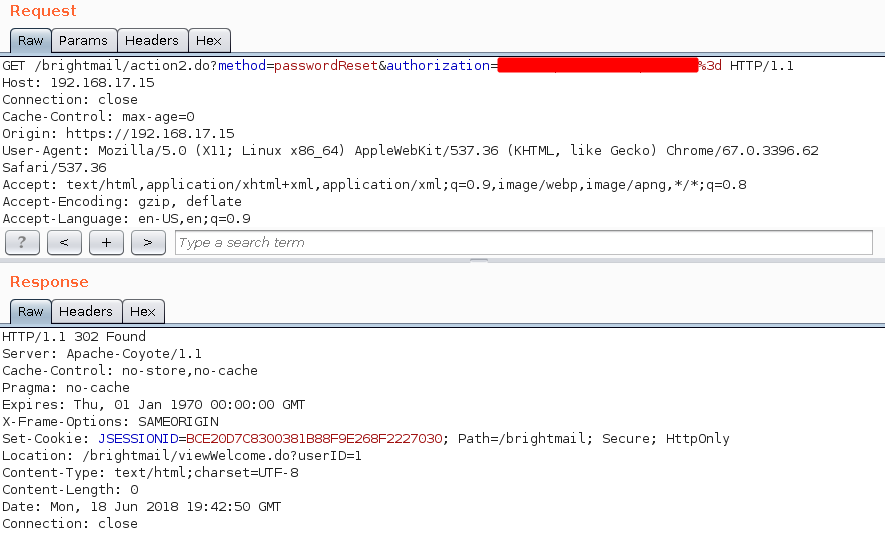Click the 'Date: Mon, 18 Jun 2018' line
The image size is (885, 539).
(x=142, y=506)
